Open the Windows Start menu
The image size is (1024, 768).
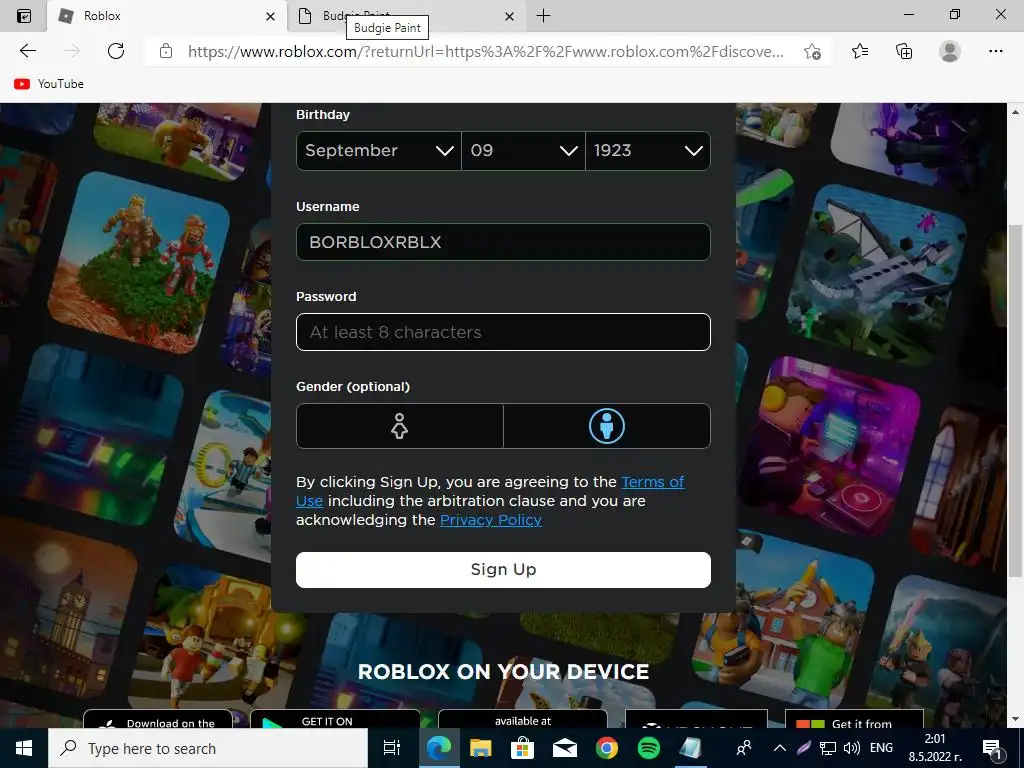click(24, 748)
